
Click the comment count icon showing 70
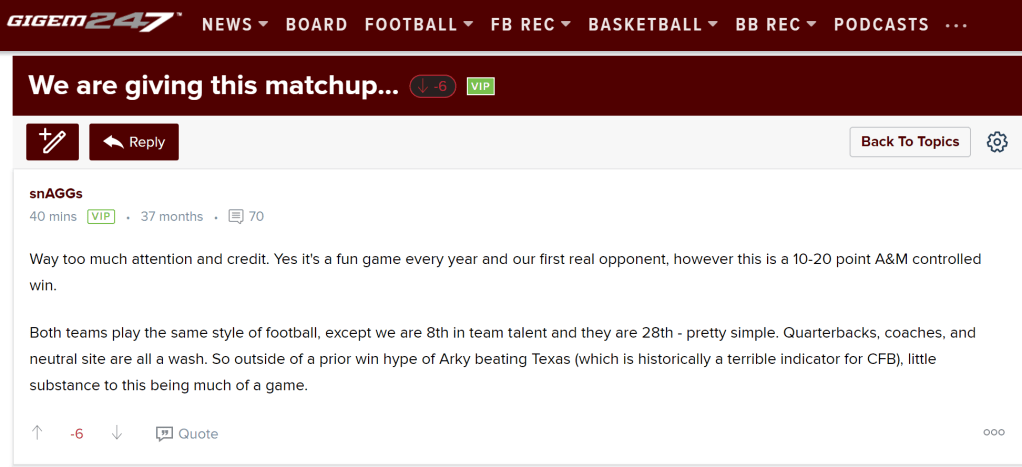pos(236,216)
